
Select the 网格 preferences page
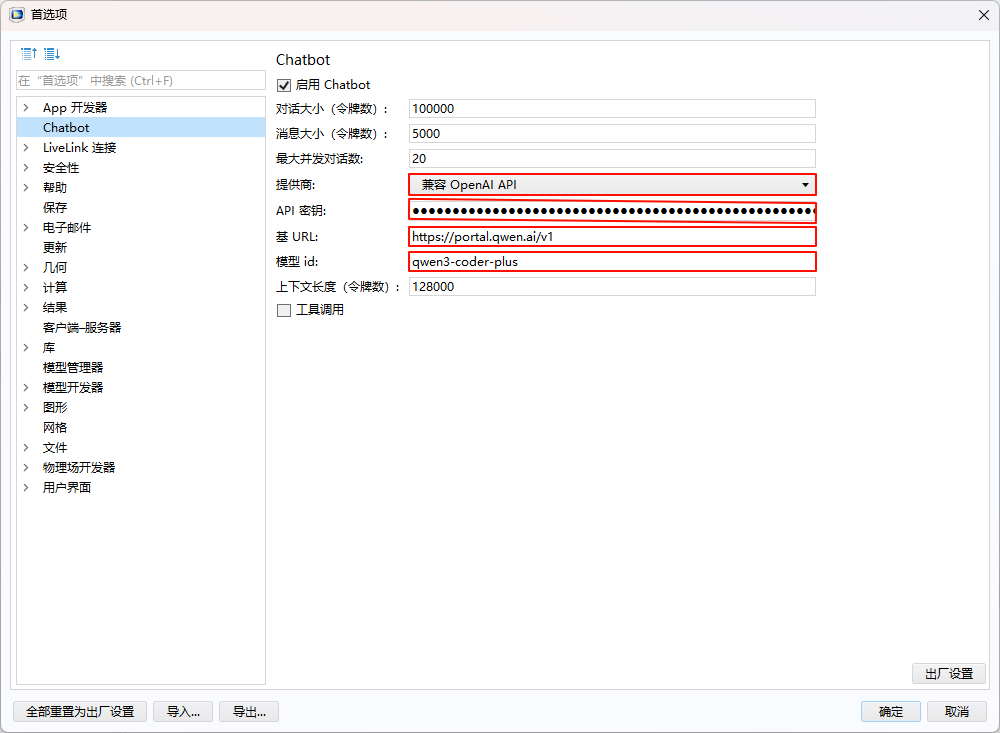coord(55,427)
